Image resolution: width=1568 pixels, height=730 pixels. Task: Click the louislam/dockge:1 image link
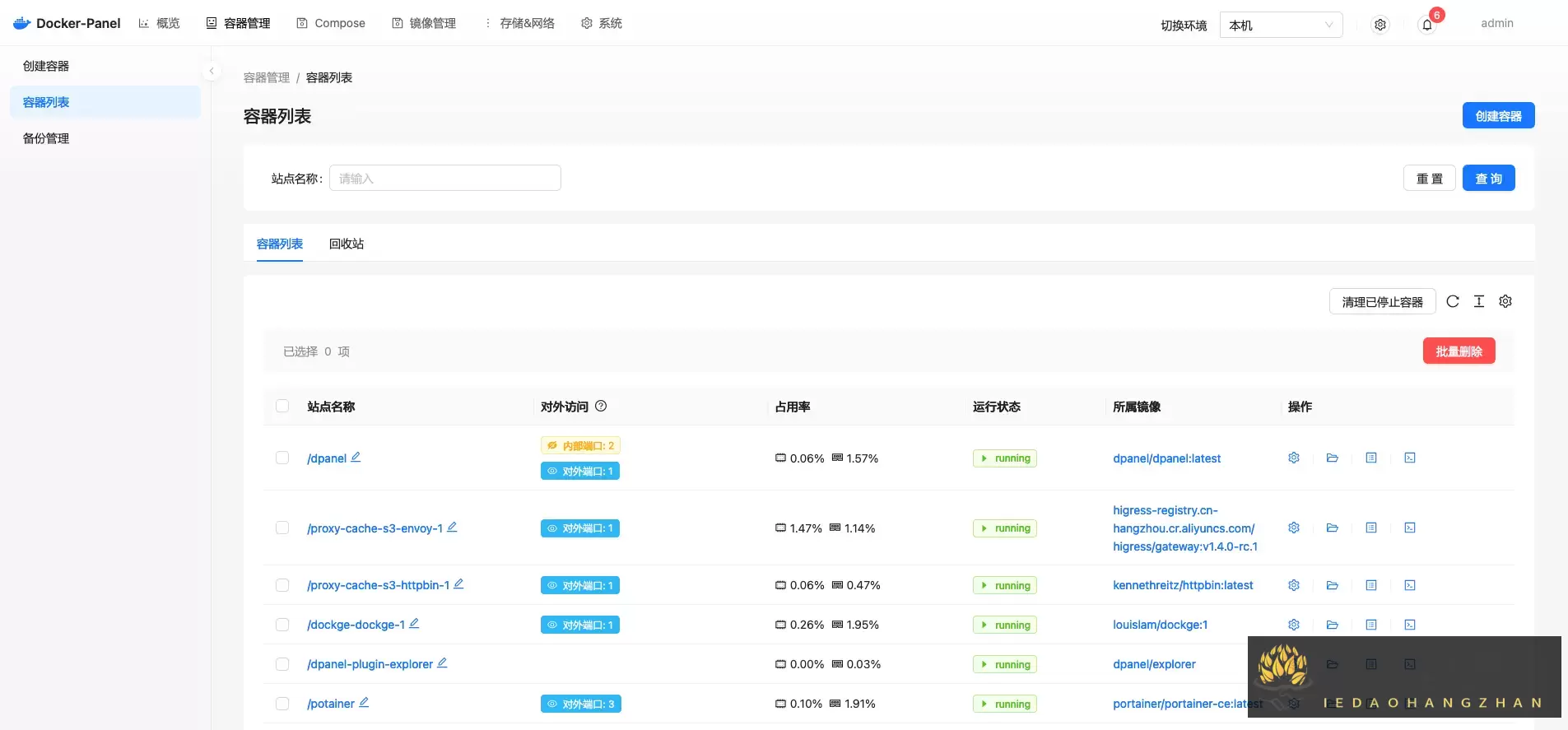(x=1161, y=625)
